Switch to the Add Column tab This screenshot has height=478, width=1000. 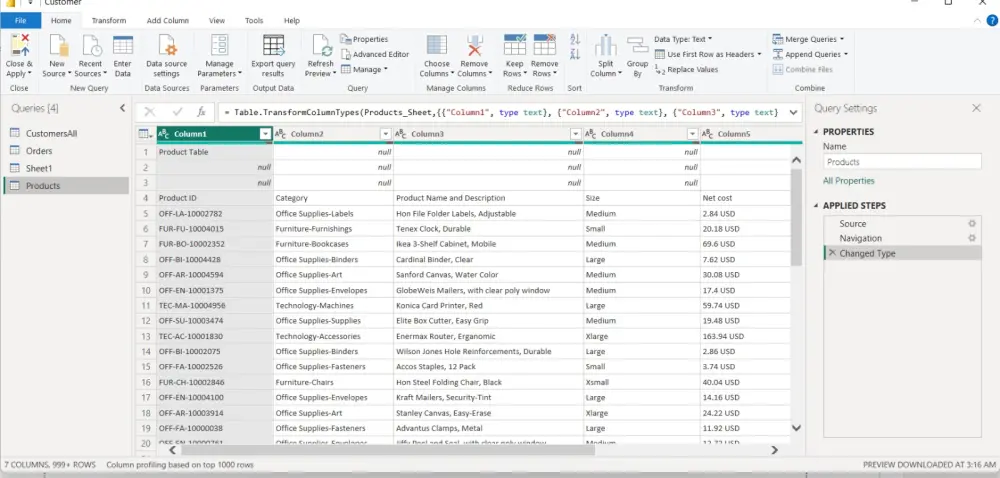point(168,20)
